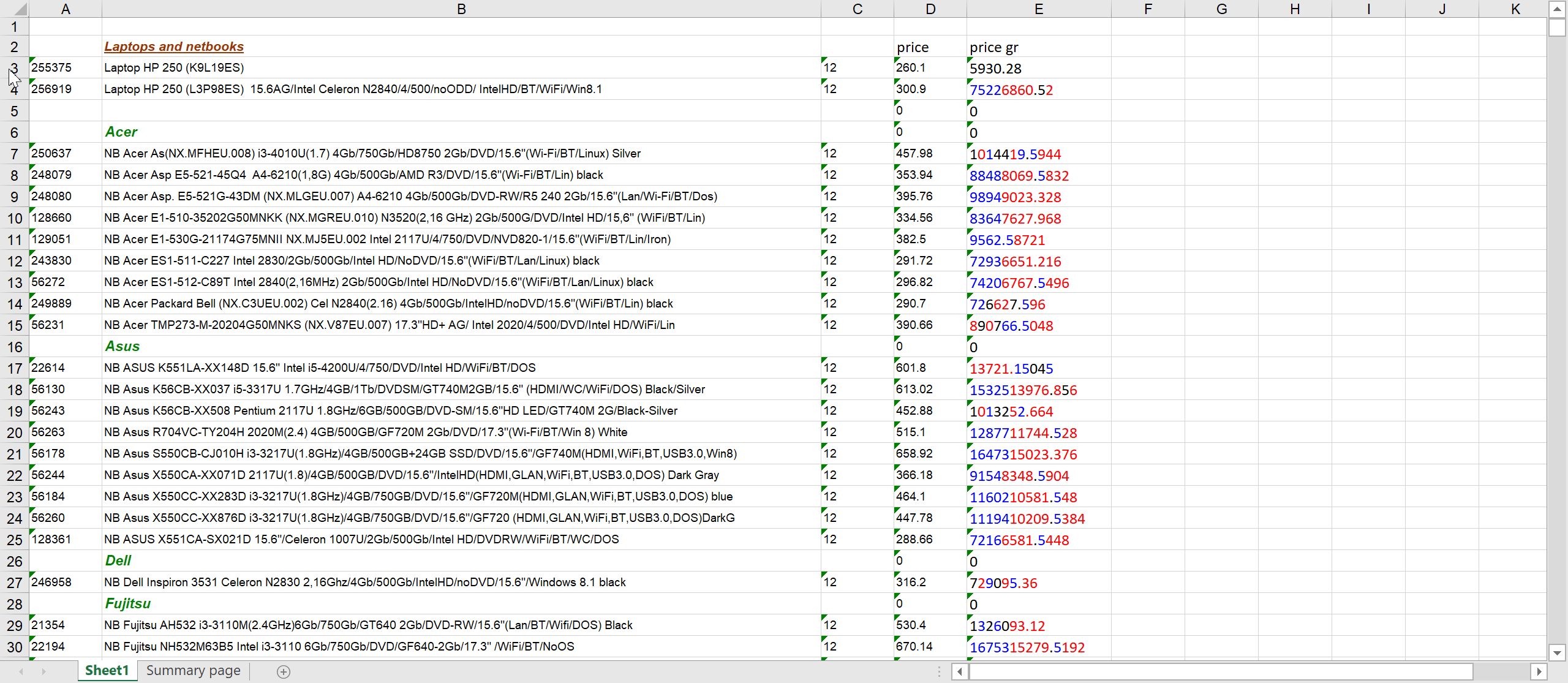Screen dimensions: 1568x683
Task: Select the Acer category cell
Action: [x=121, y=132]
